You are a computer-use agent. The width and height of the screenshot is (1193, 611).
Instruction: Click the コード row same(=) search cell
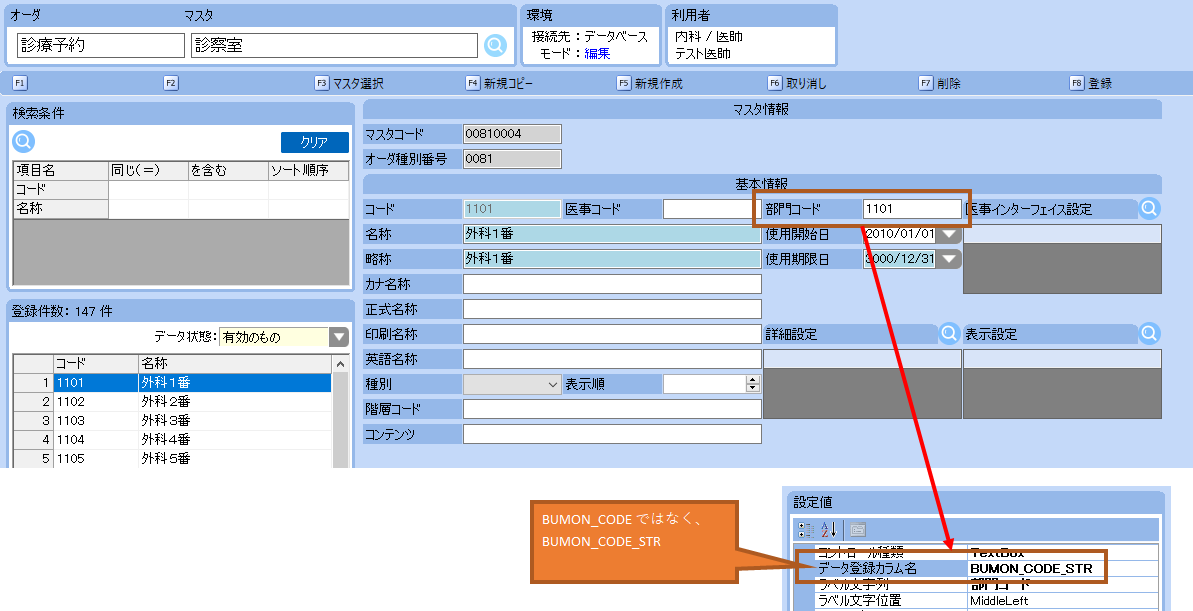[148, 189]
